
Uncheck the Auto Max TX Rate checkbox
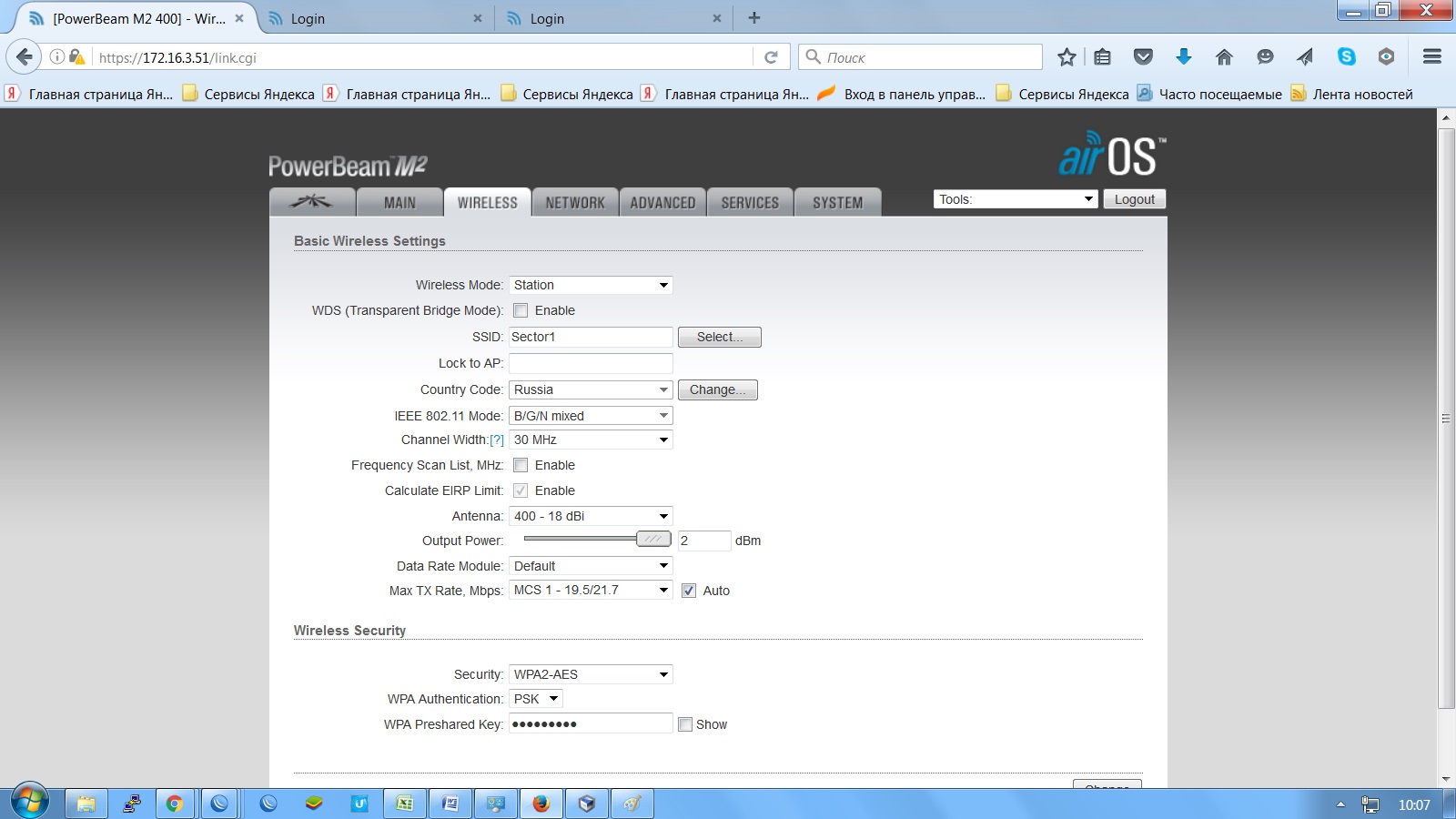tap(689, 591)
